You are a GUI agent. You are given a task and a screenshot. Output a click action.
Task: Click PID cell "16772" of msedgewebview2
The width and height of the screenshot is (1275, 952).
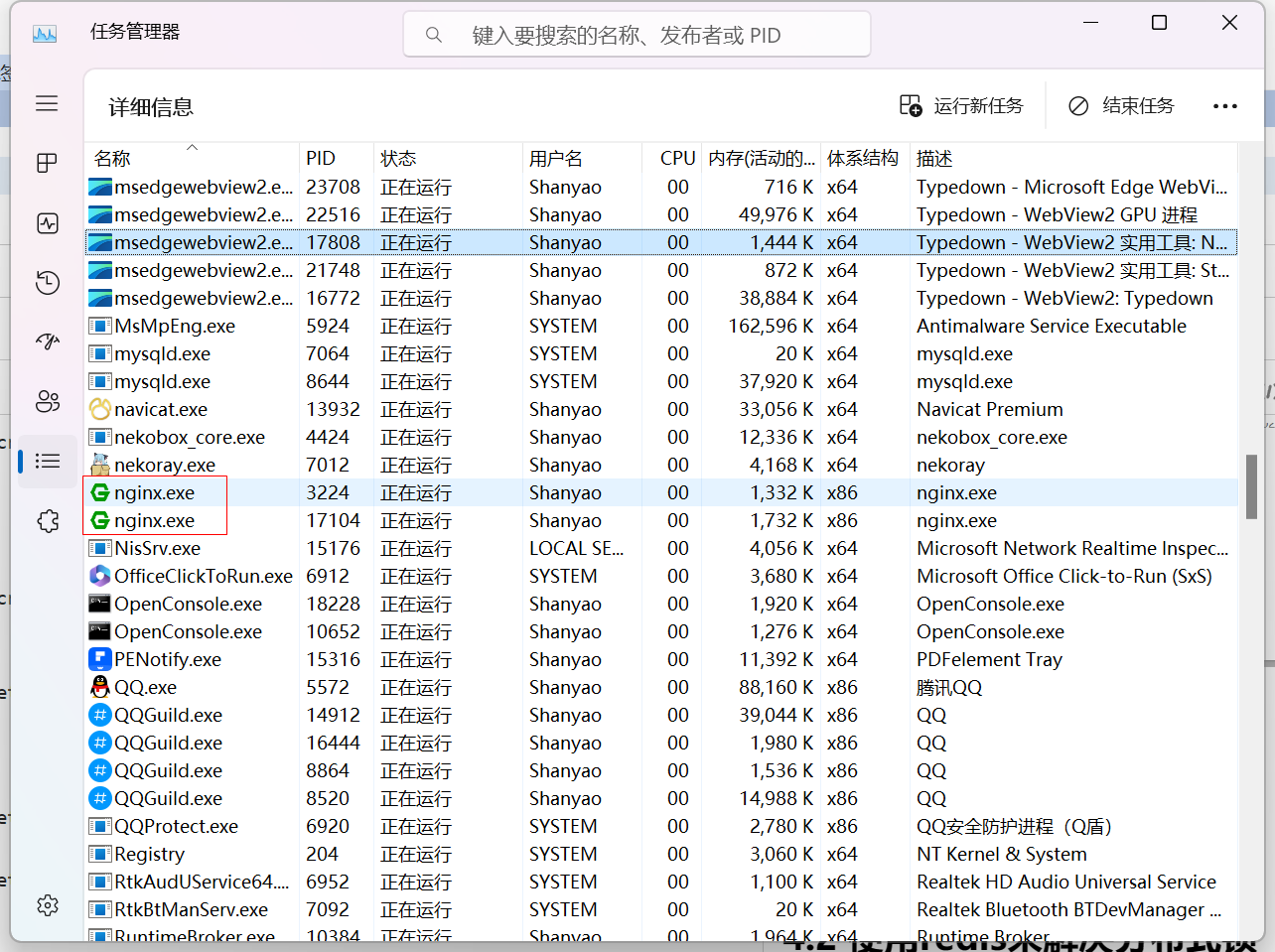[x=334, y=298]
